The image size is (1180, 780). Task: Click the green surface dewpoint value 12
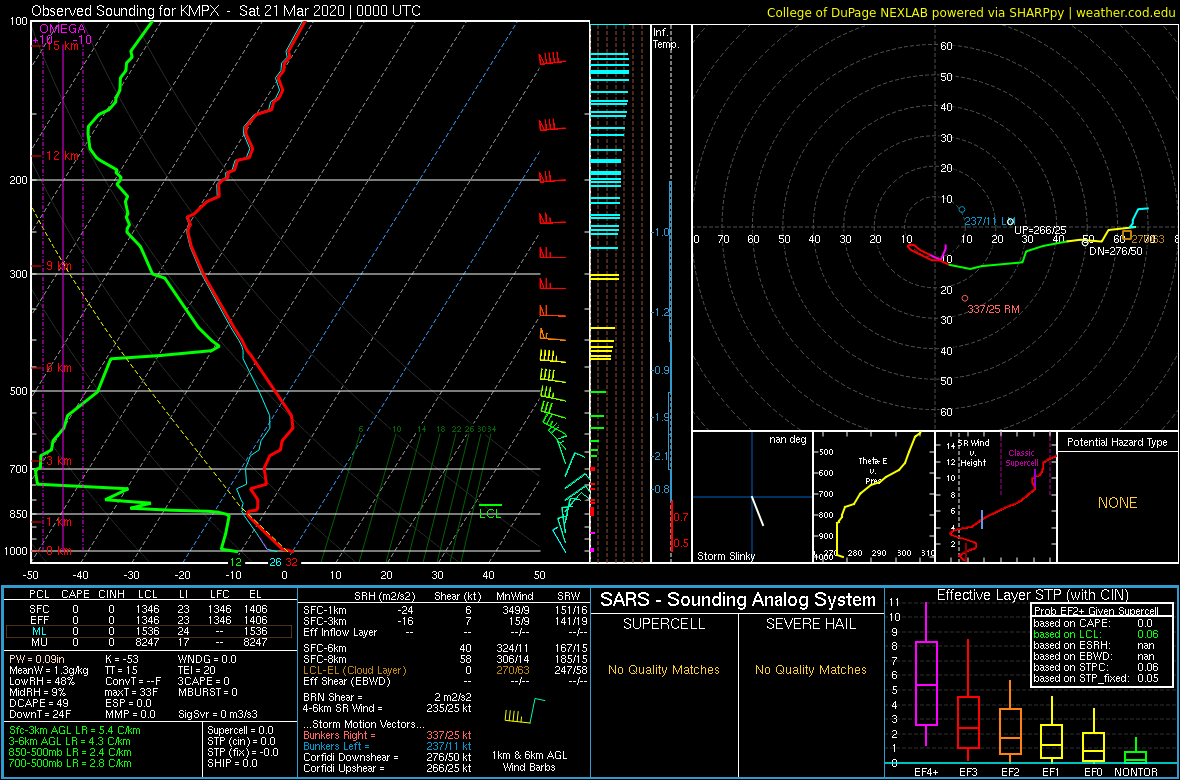(x=235, y=562)
